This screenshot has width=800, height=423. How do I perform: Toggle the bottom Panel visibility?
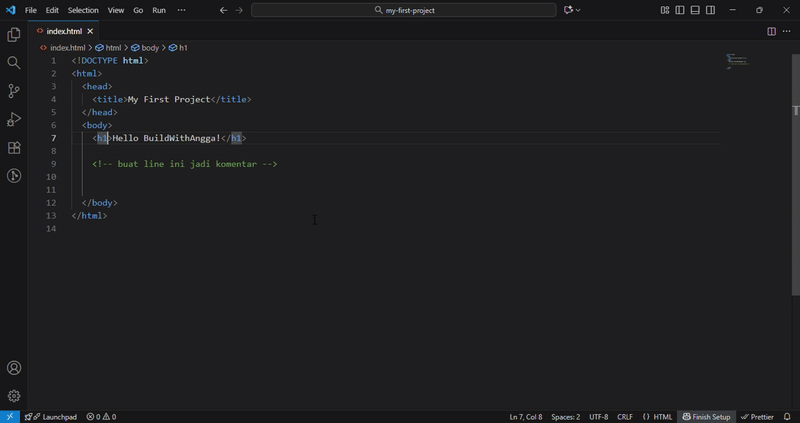(695, 10)
